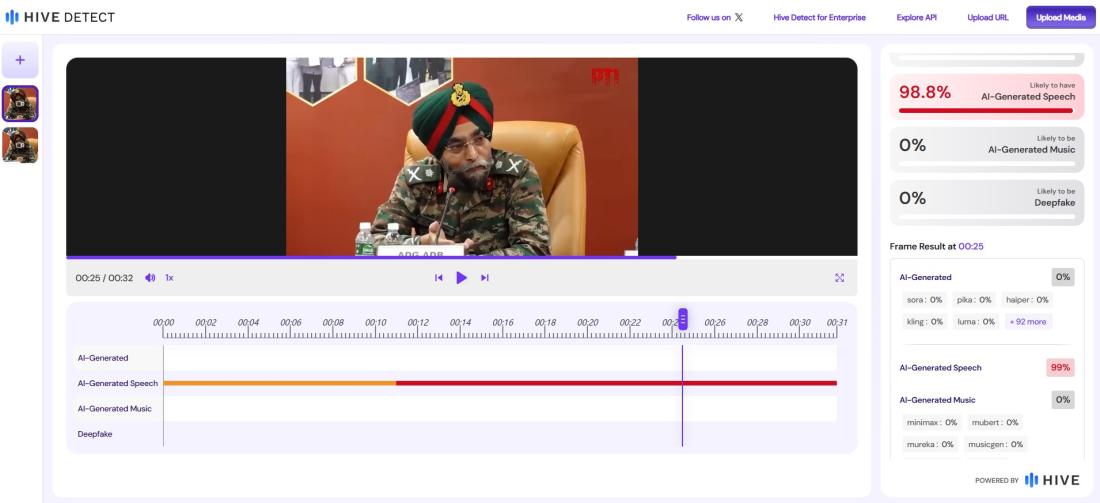
Task: Click the 98.8% AI-Generated Speech result card
Action: 986,96
